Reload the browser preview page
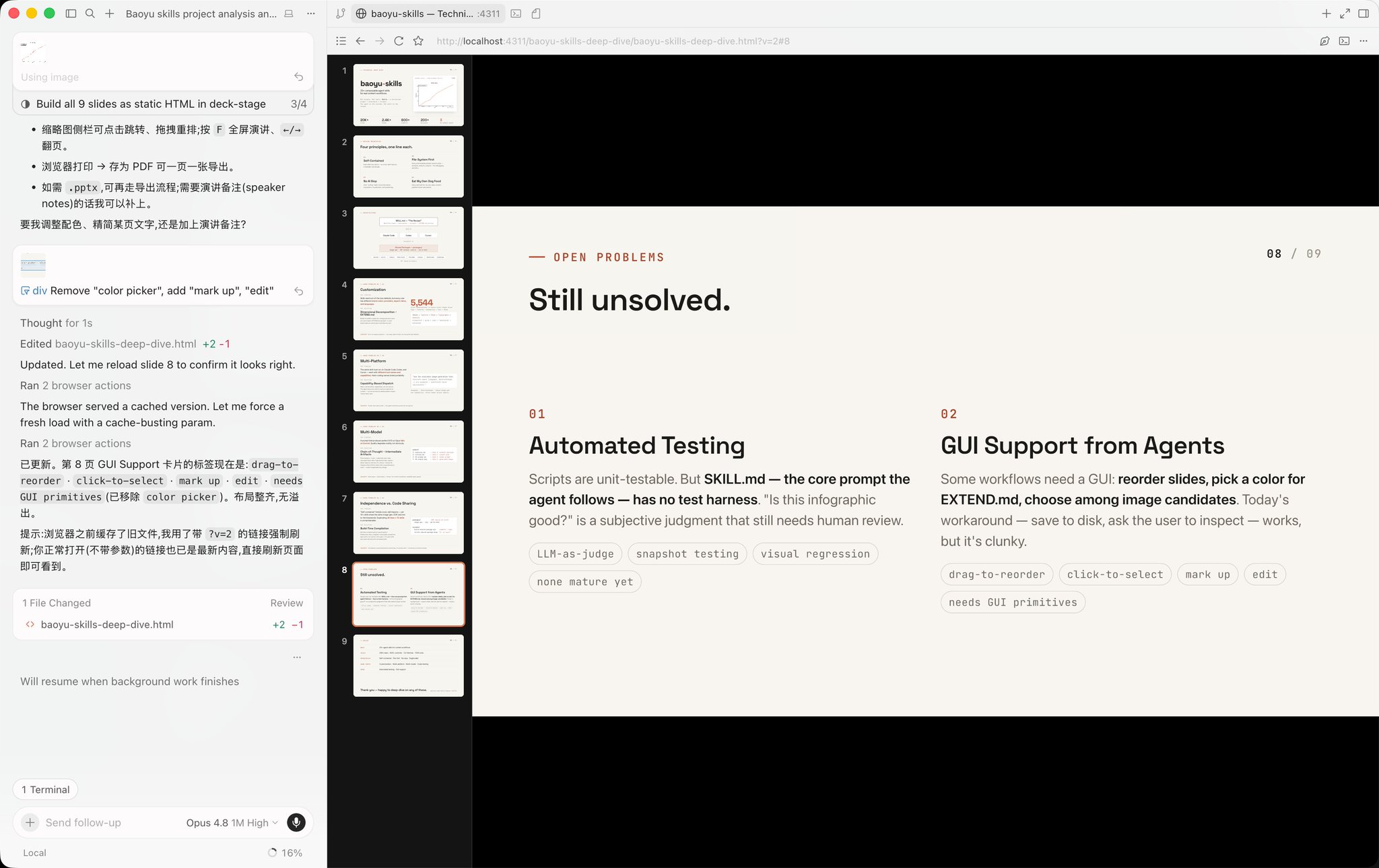Viewport: 1379px width, 868px height. pyautogui.click(x=399, y=41)
